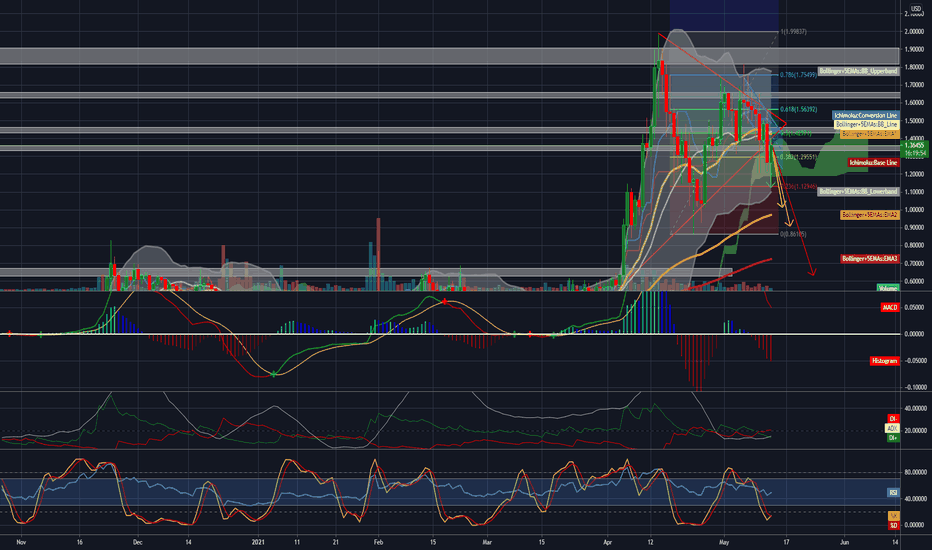
Task: Click the Bollinger+5EMAs EMA1 label
Action: pyautogui.click(x=869, y=134)
